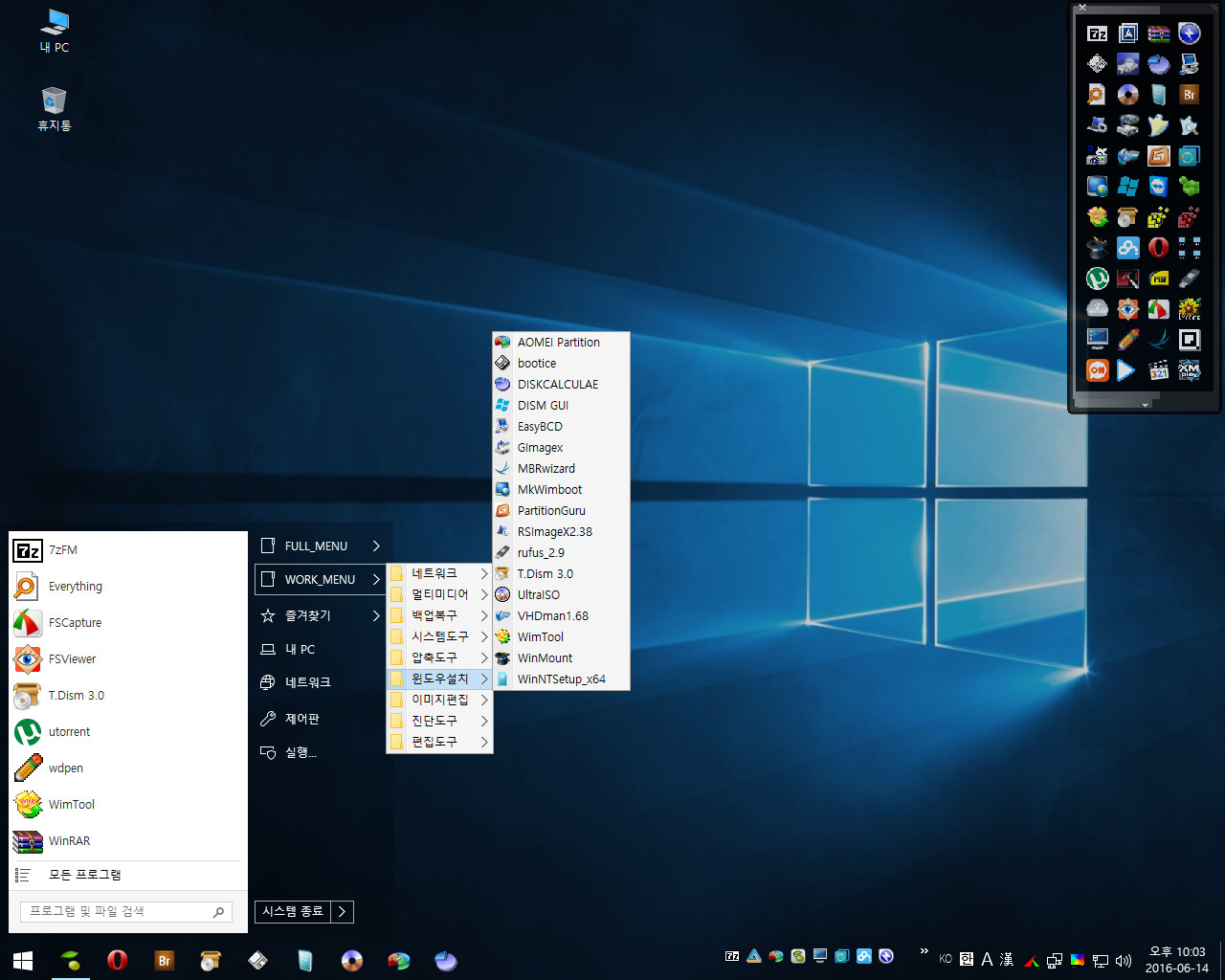Expand the 시스템도구 folder
Viewport: 1225px width, 980px height.
[439, 636]
